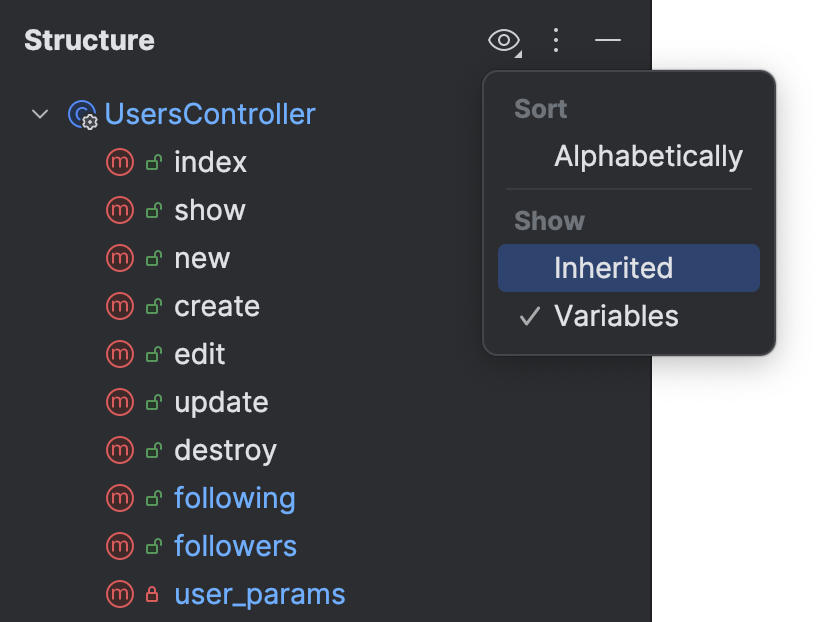This screenshot has width=822, height=622.
Task: Open the Structure panel kebab menu
Action: [556, 41]
